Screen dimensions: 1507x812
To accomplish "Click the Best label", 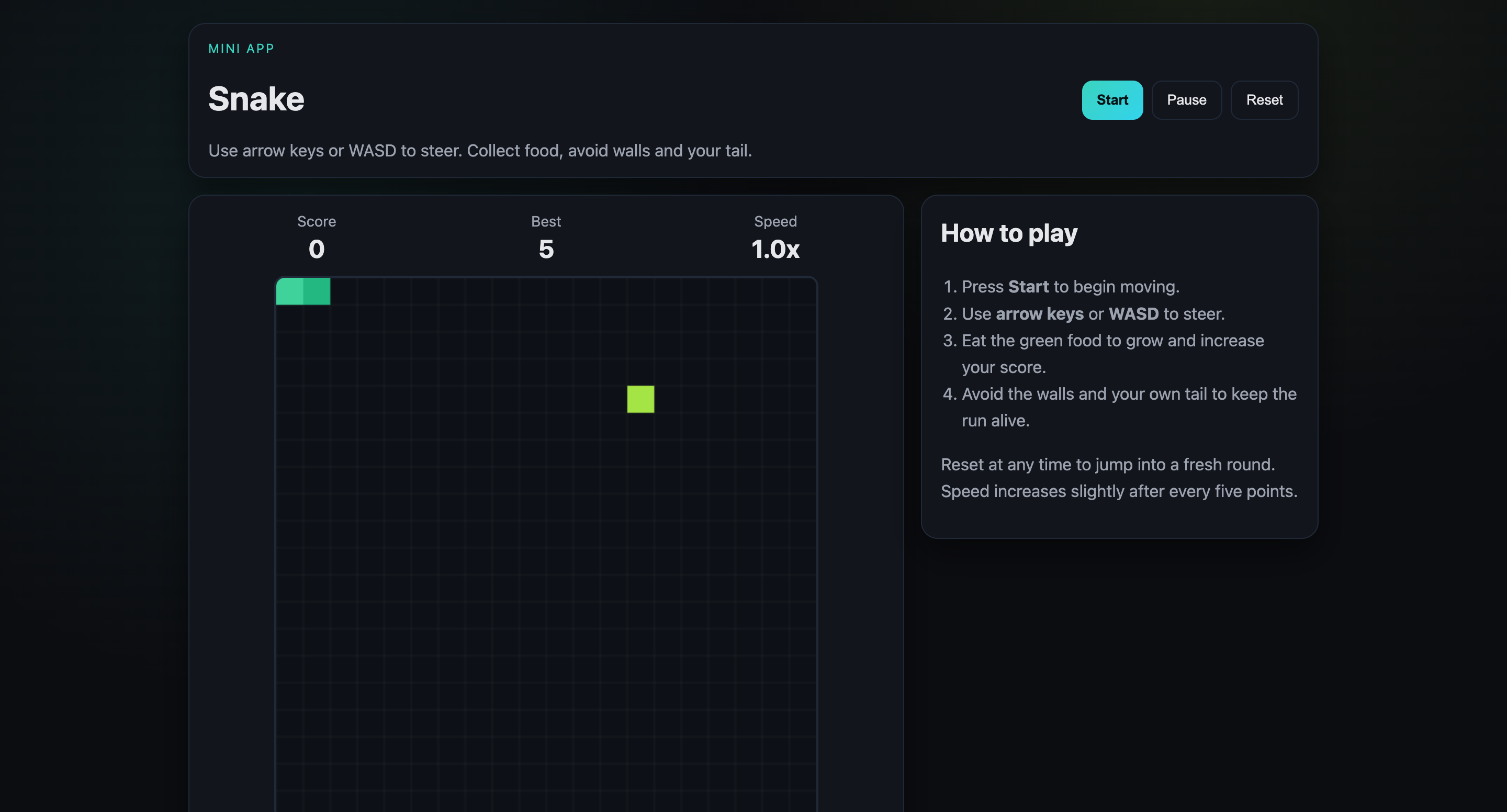I will (x=546, y=221).
